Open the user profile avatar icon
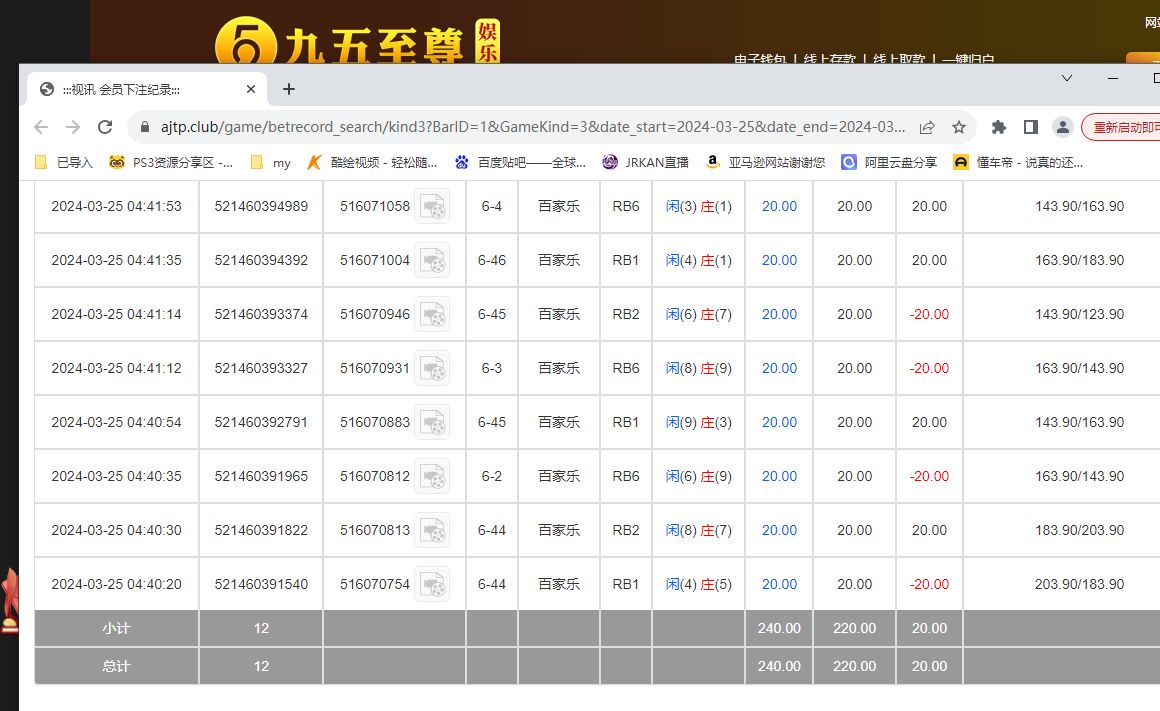Viewport: 1160px width, 711px height. coord(1063,127)
